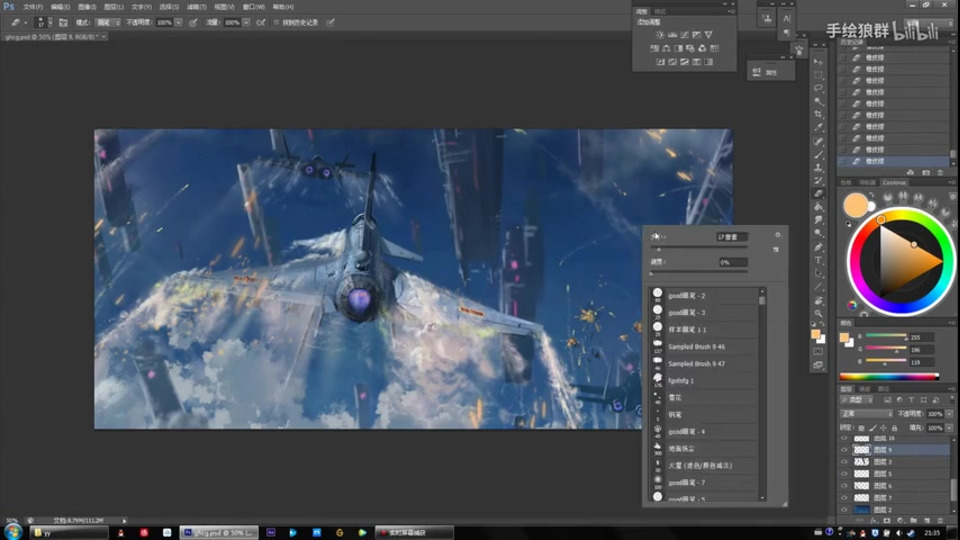Select the Brush tool in the toolbox

(x=819, y=154)
